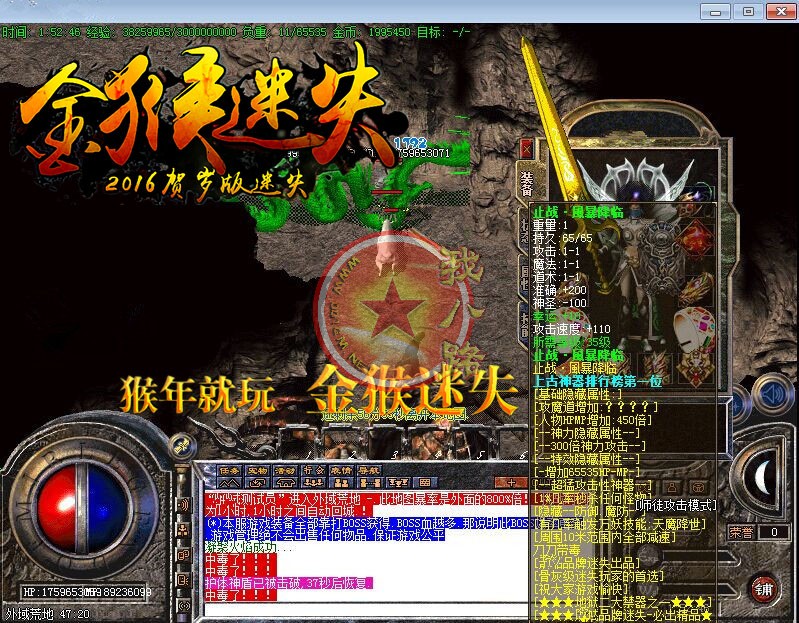Viewport: 799px width, 623px height.
Task: Maximize the game window
Action: click(x=748, y=11)
